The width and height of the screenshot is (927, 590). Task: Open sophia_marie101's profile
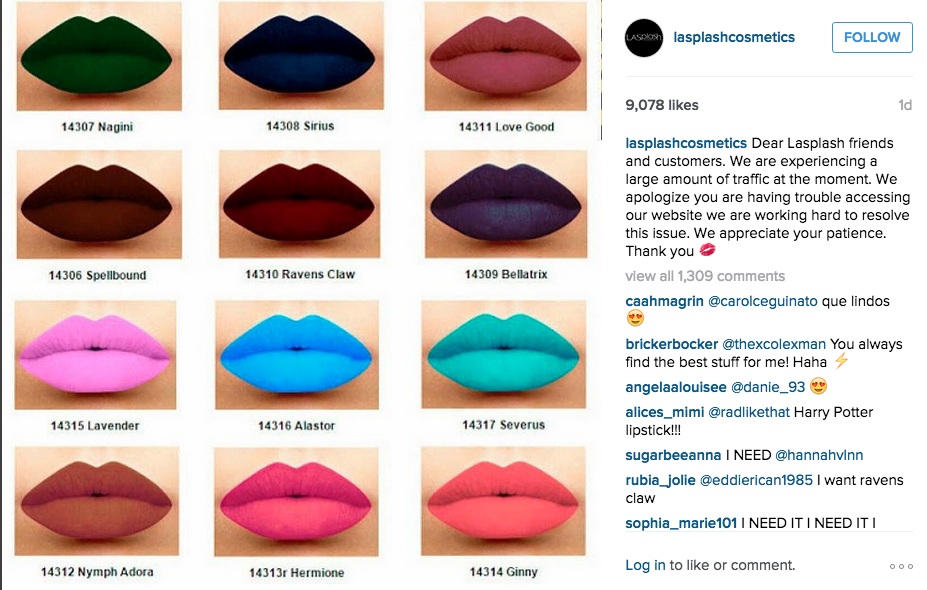681,523
